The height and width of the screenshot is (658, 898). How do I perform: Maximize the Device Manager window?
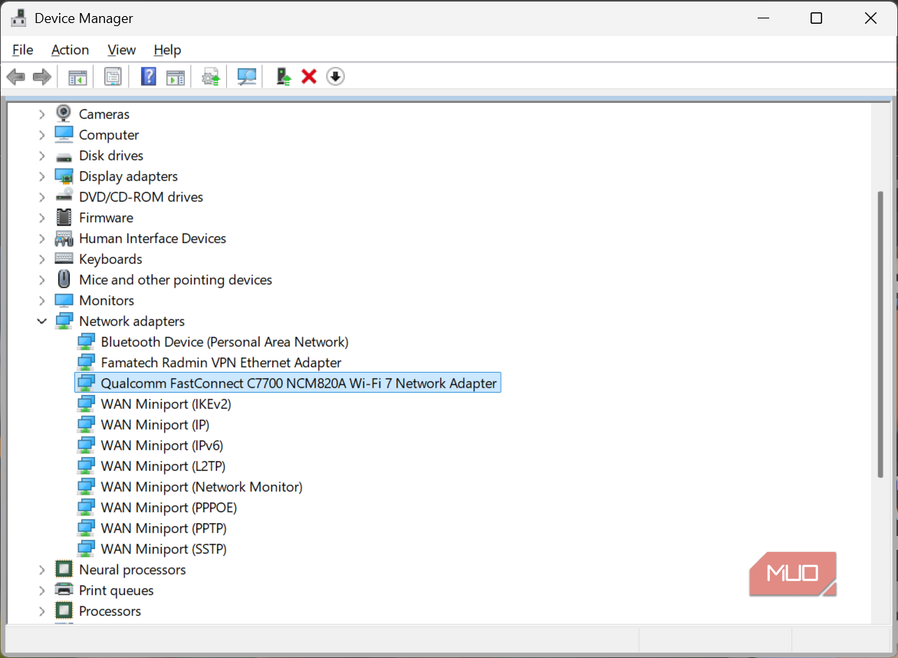click(816, 18)
